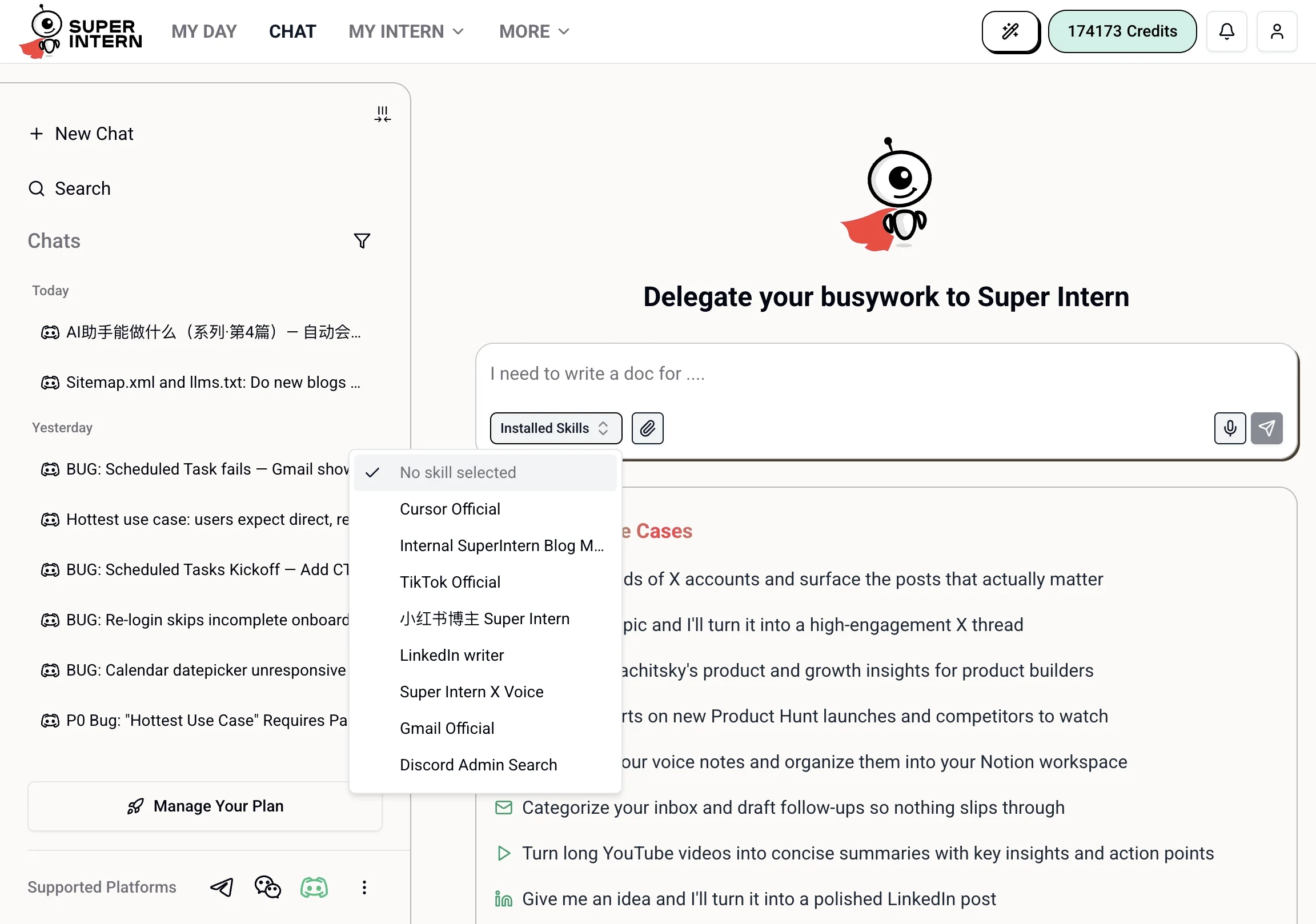Select the Cursor Official skill

485,509
